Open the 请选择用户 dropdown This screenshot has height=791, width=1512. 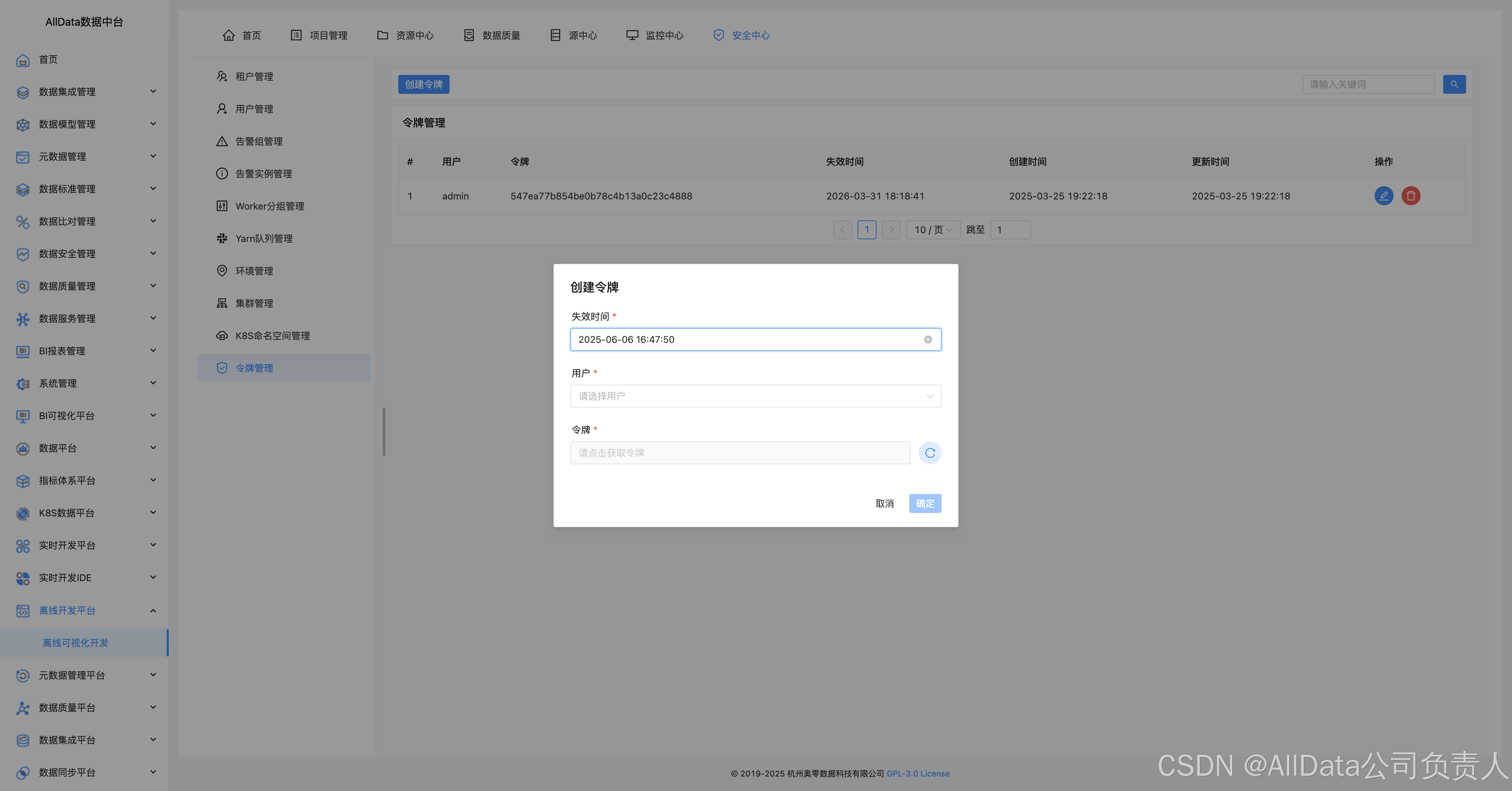click(x=755, y=396)
